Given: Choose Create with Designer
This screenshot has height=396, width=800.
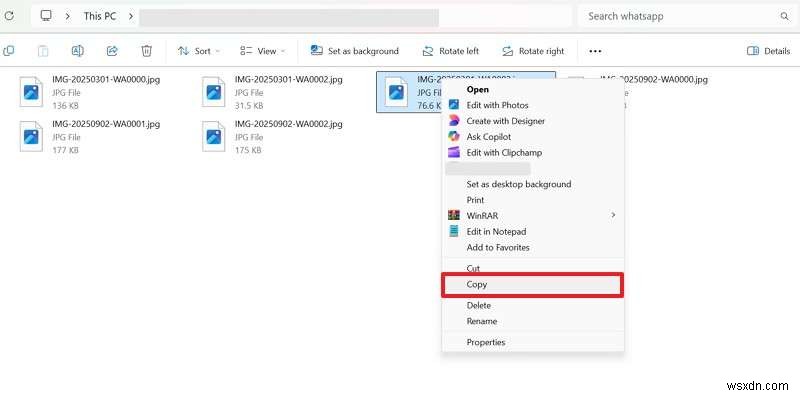Looking at the screenshot, I should (533, 121).
